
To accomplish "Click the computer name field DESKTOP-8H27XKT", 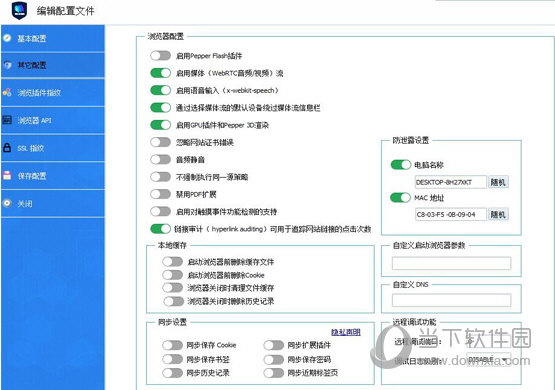I will 451,182.
